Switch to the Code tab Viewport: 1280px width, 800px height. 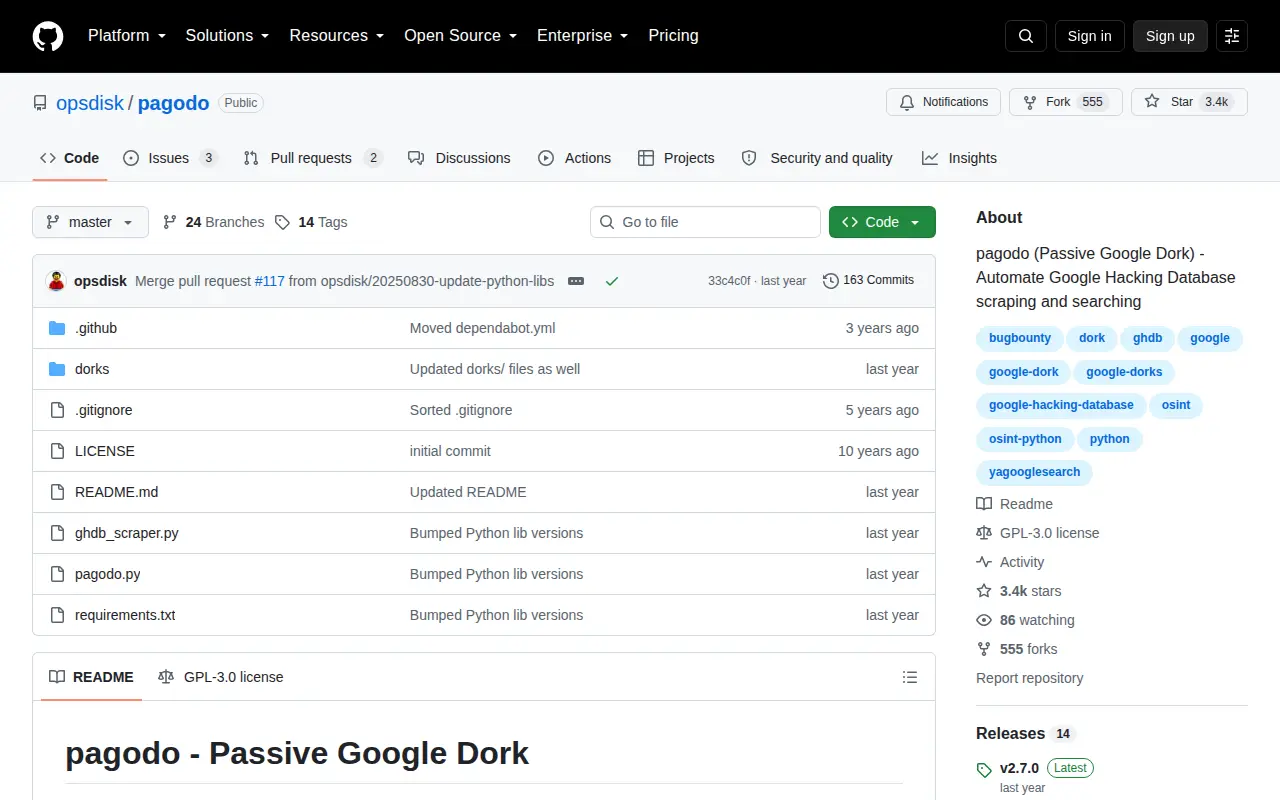tap(69, 158)
